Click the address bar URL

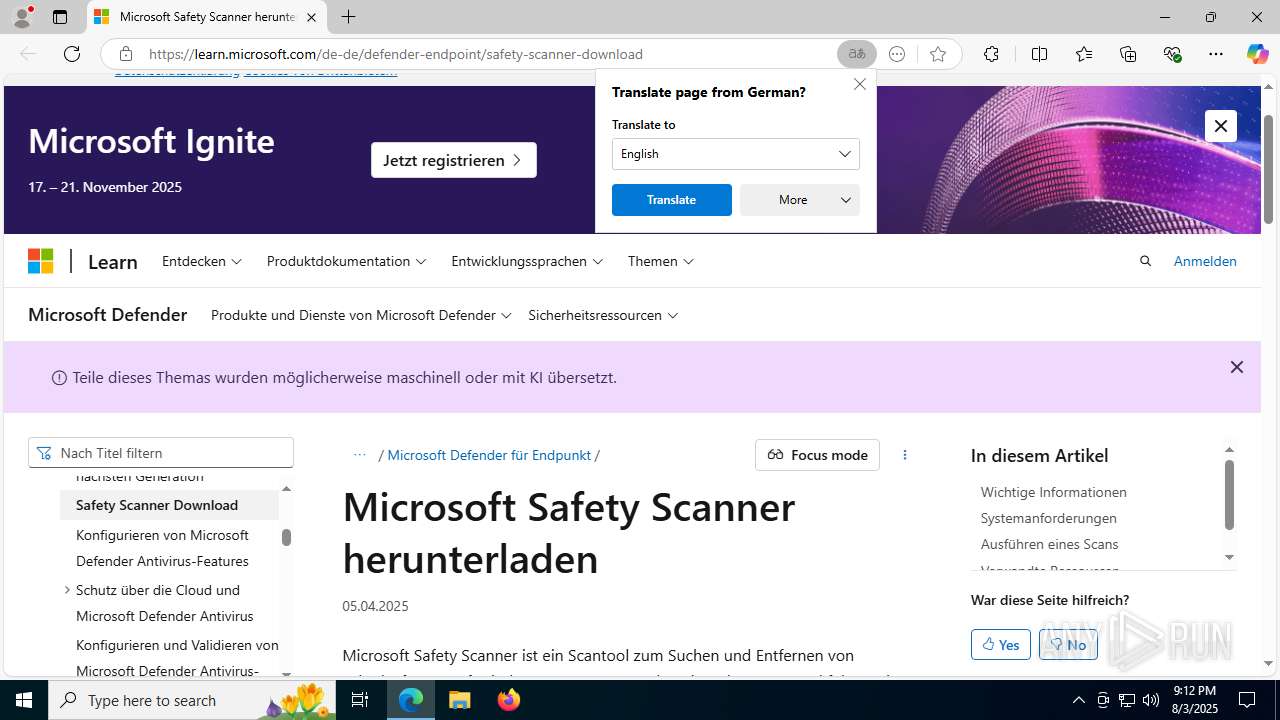[x=396, y=54]
